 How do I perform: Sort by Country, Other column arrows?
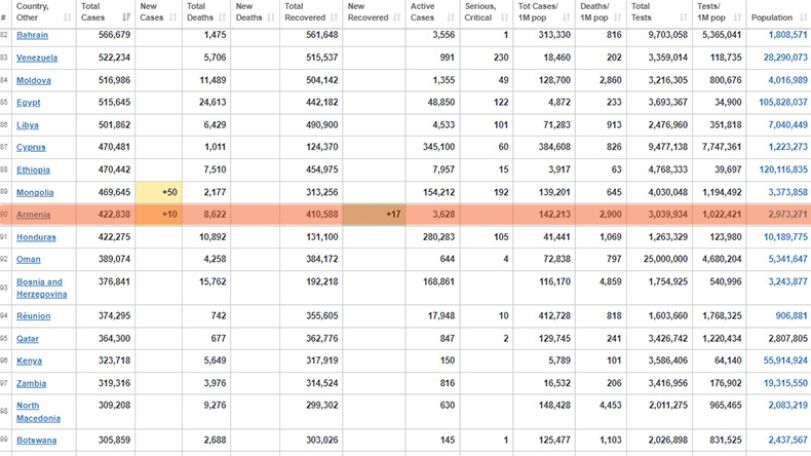pyautogui.click(x=67, y=18)
